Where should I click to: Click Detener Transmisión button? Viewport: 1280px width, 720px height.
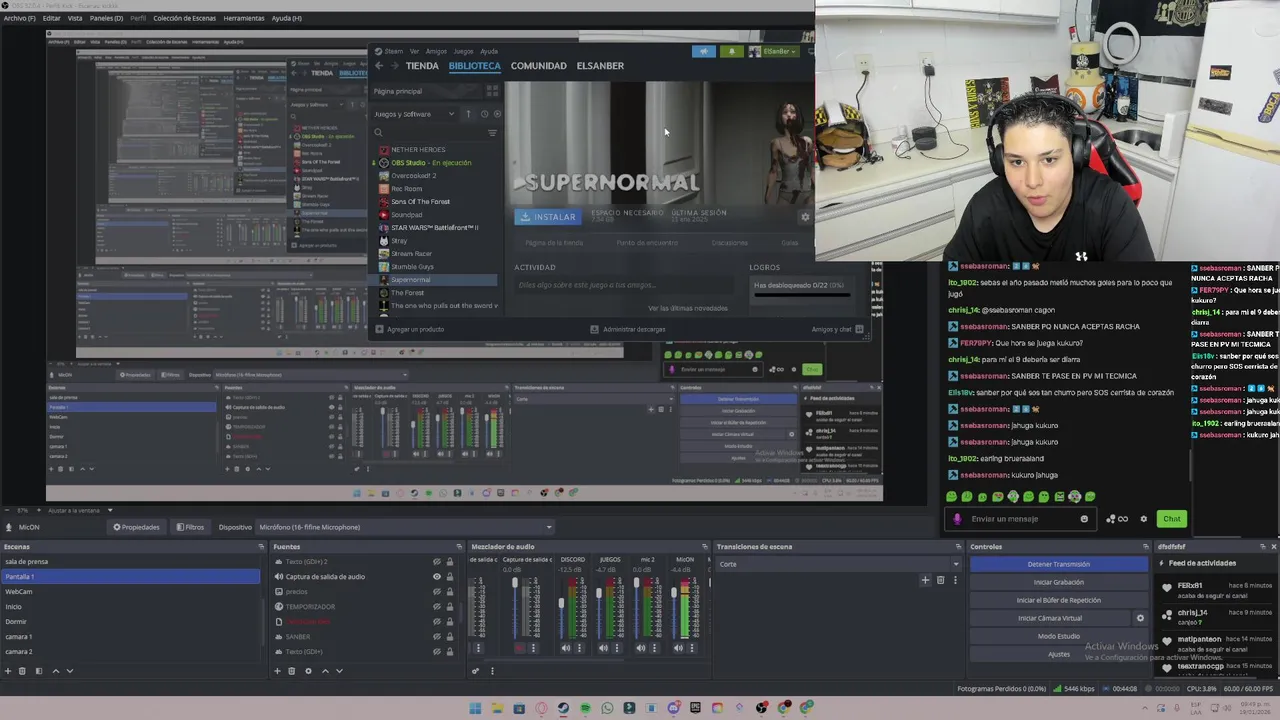[x=1059, y=564]
